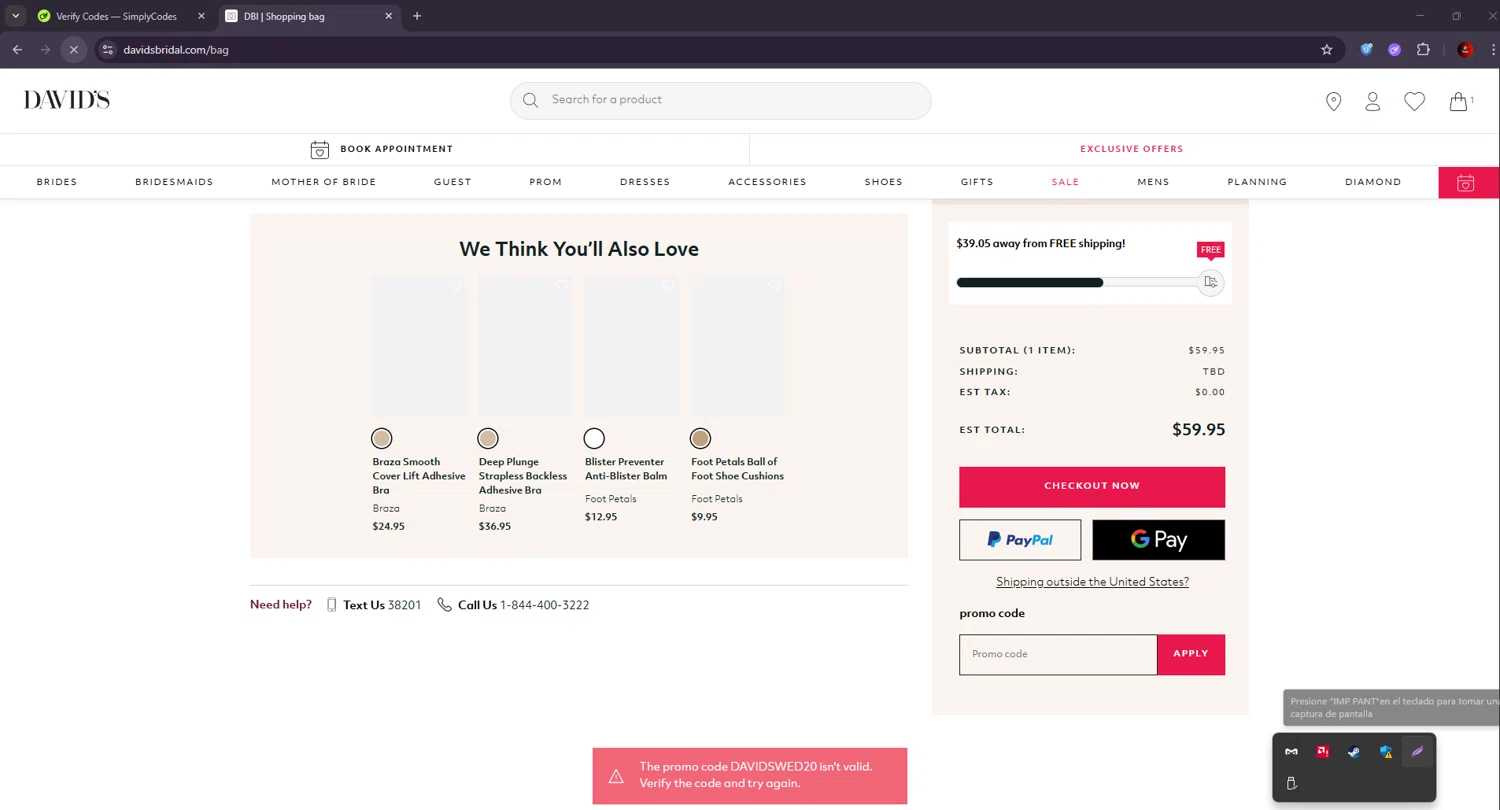Bookmark this page with the star icon
Image resolution: width=1500 pixels, height=810 pixels.
[1327, 49]
